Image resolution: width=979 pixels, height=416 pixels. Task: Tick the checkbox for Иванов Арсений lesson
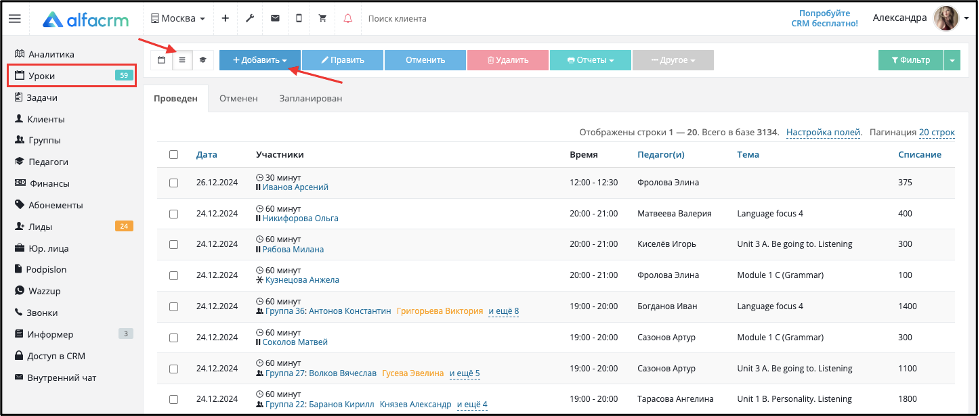coord(174,183)
